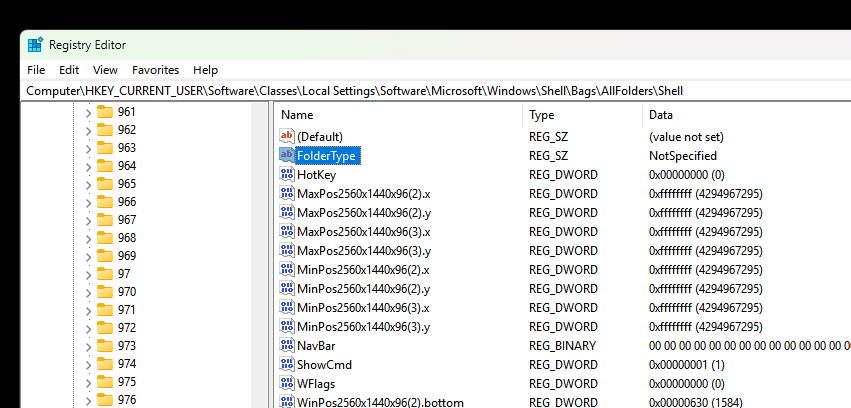This screenshot has height=408, width=851.
Task: Open the File menu
Action: click(x=36, y=70)
